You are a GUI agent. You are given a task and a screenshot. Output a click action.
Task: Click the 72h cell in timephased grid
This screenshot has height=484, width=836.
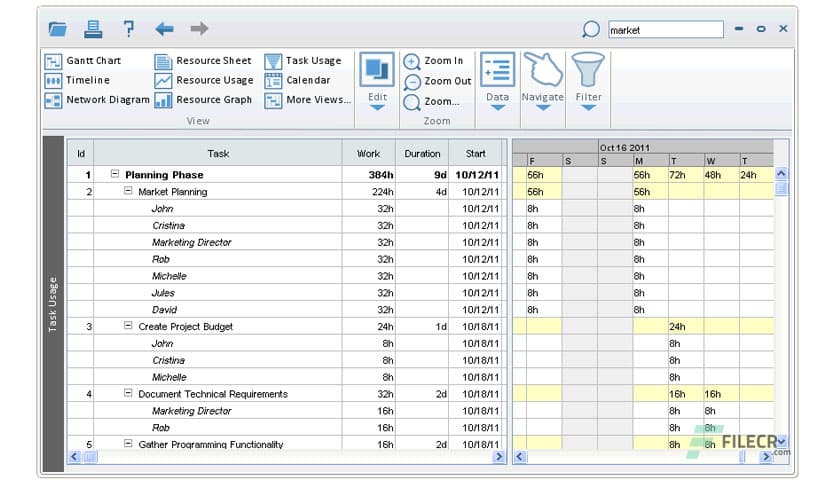pyautogui.click(x=686, y=175)
